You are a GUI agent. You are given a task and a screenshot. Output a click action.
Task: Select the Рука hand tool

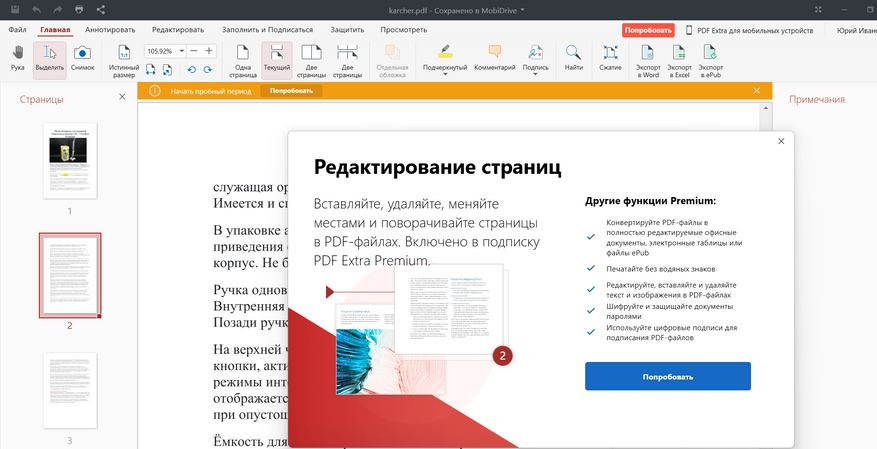pyautogui.click(x=17, y=59)
